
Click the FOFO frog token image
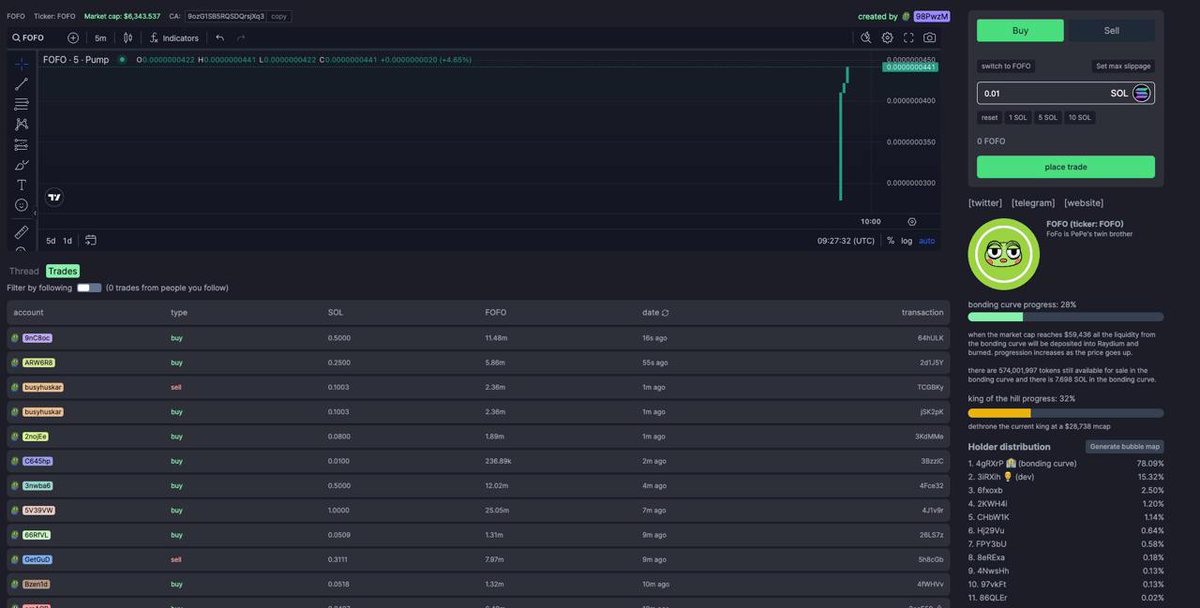(x=1004, y=254)
